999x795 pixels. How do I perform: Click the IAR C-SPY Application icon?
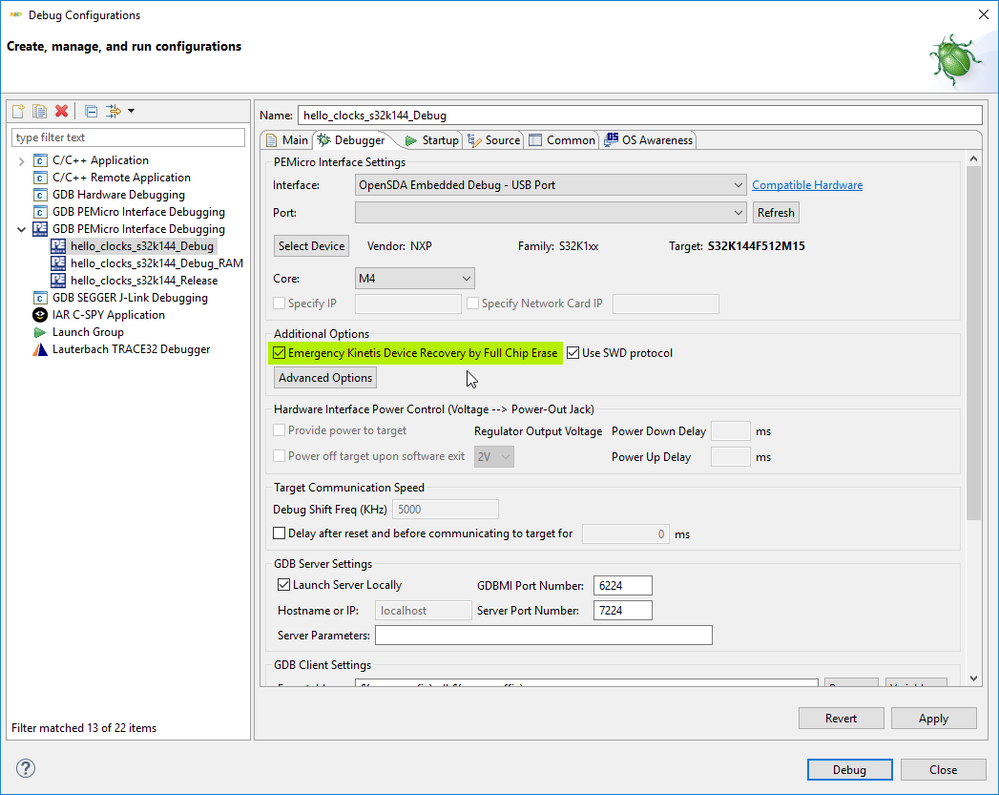pos(40,315)
